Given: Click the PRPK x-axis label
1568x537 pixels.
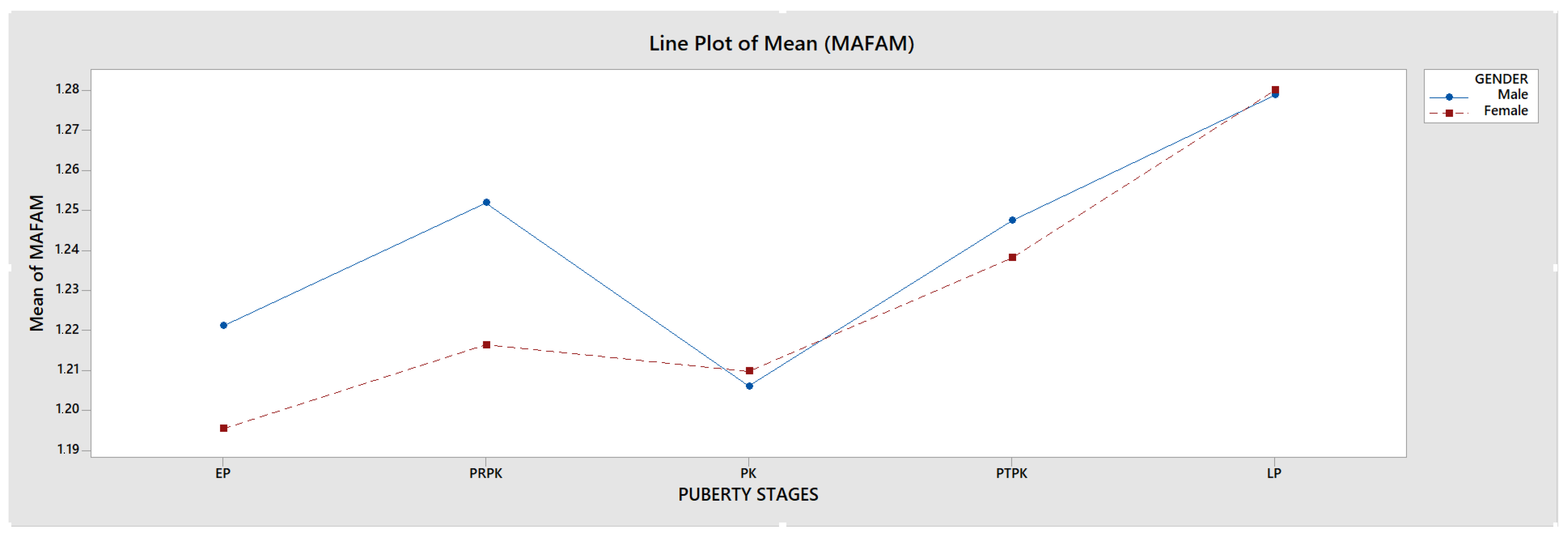Looking at the screenshot, I should [x=486, y=473].
